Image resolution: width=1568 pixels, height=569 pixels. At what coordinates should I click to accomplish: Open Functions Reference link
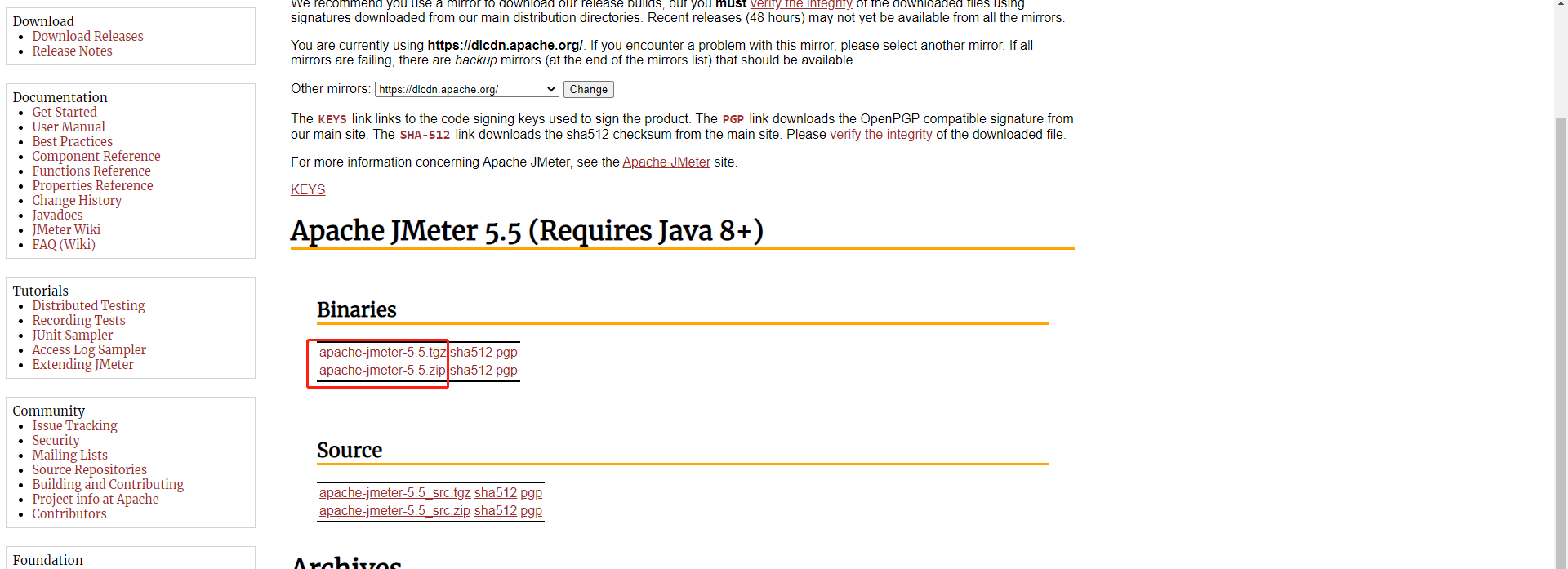click(91, 171)
